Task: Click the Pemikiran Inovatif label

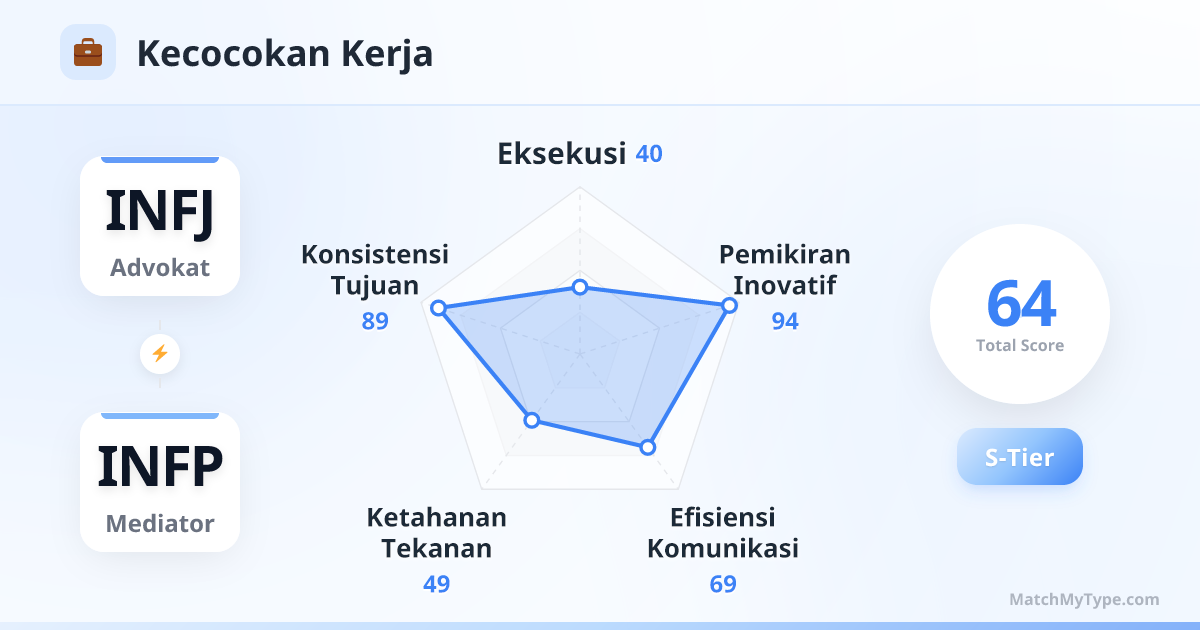Action: [784, 270]
